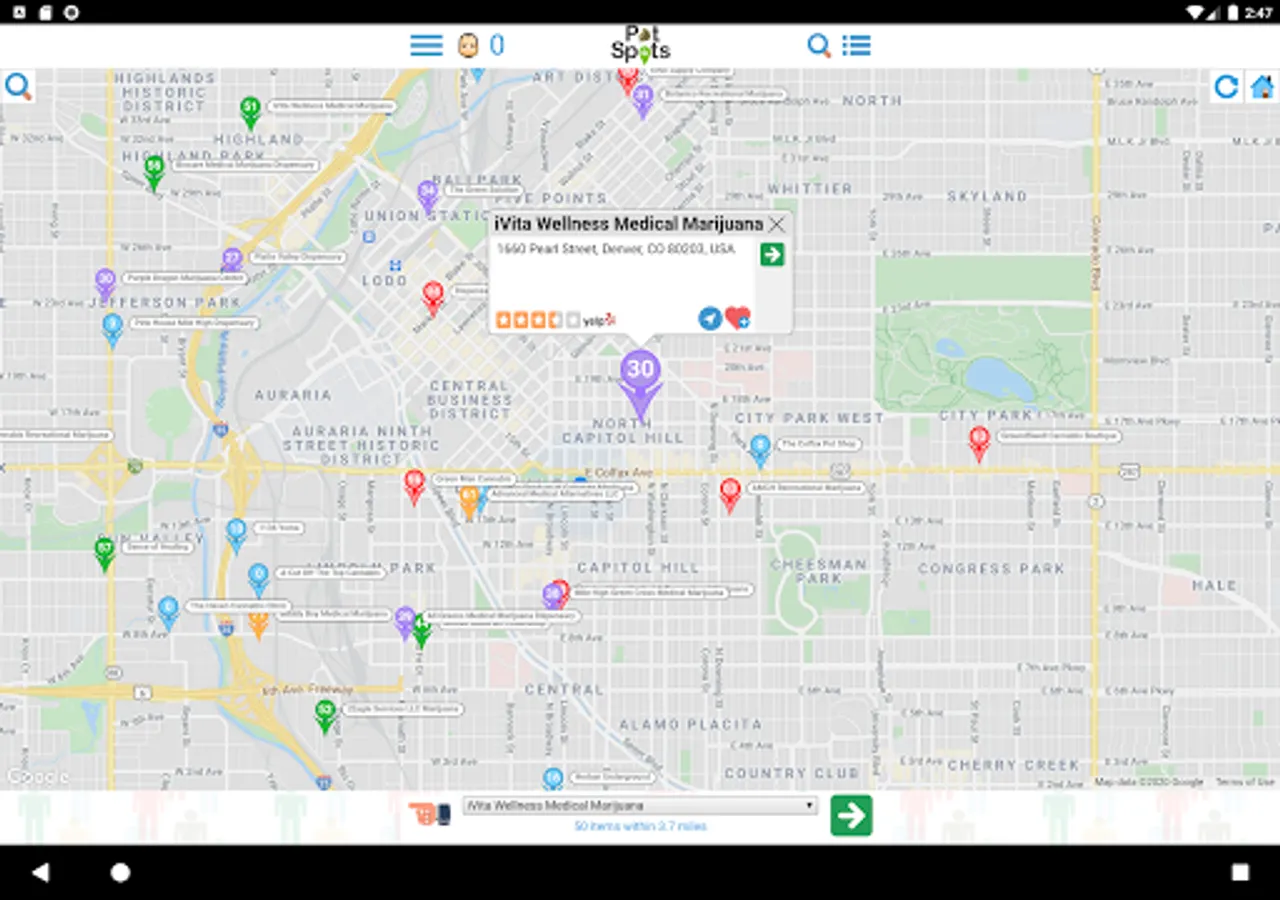Tap red pin south of E Colfax Ave

coord(730,495)
